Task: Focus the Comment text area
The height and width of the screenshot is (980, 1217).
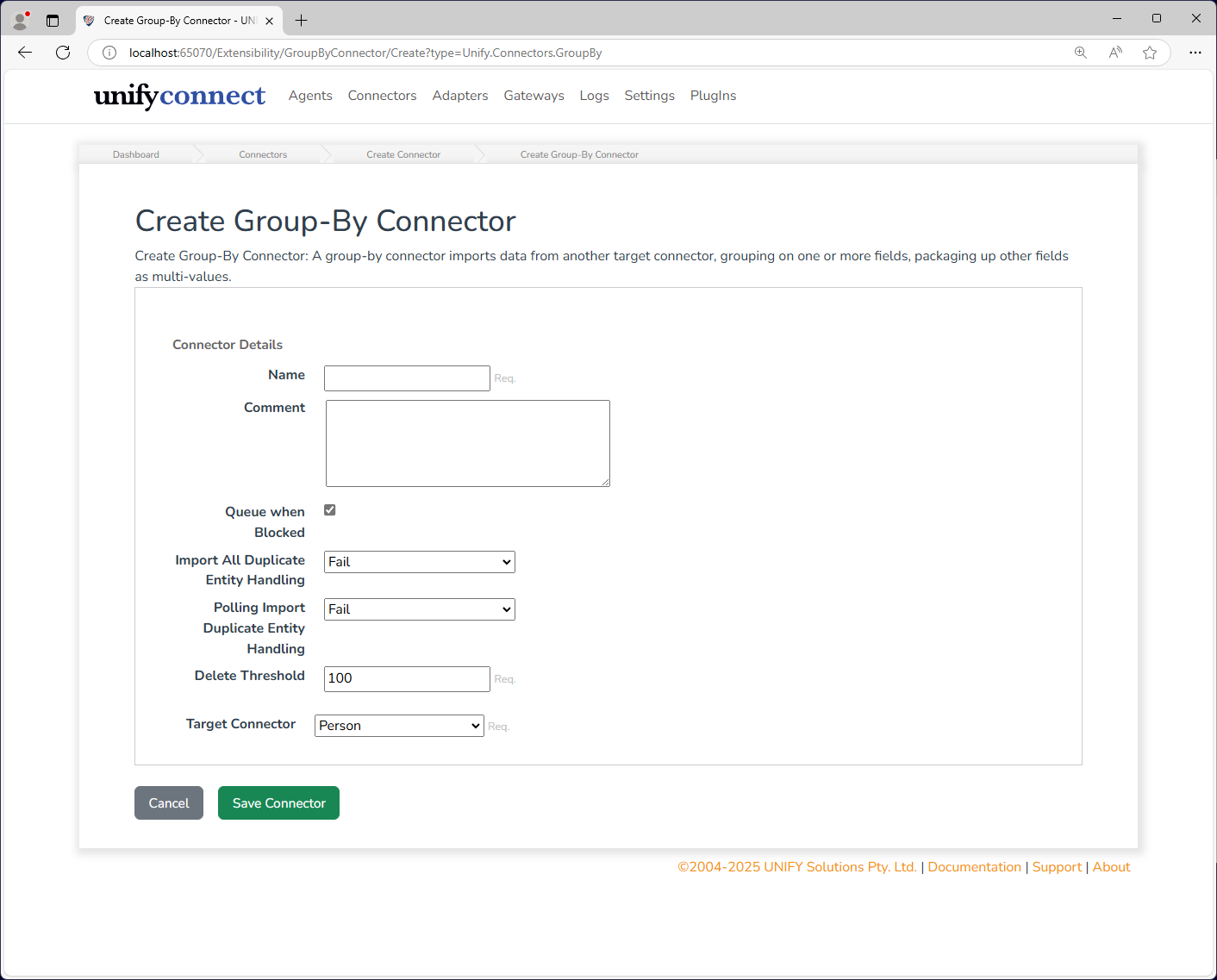Action: pos(468,443)
